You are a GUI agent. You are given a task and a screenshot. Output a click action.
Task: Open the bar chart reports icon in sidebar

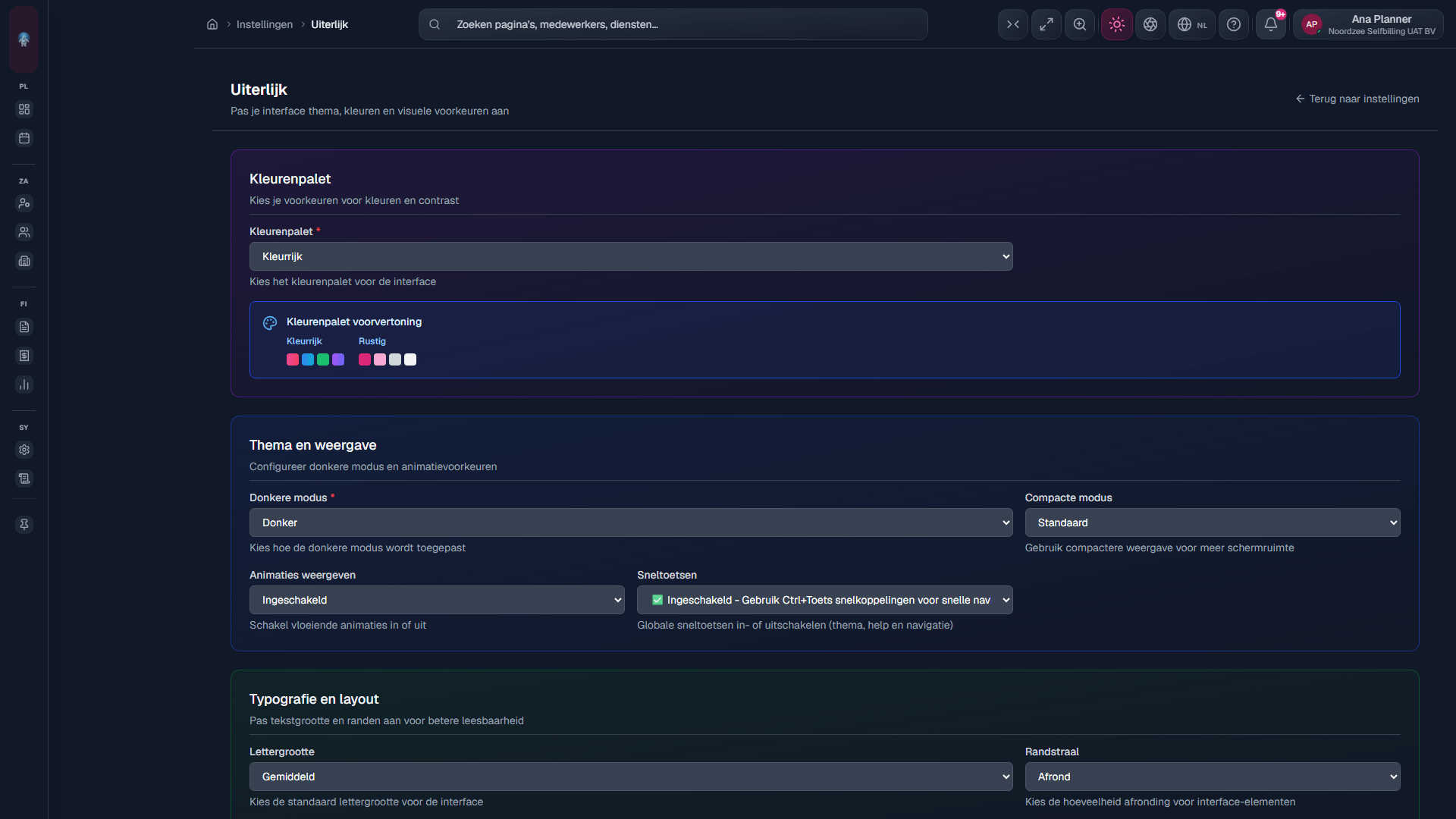coord(24,384)
